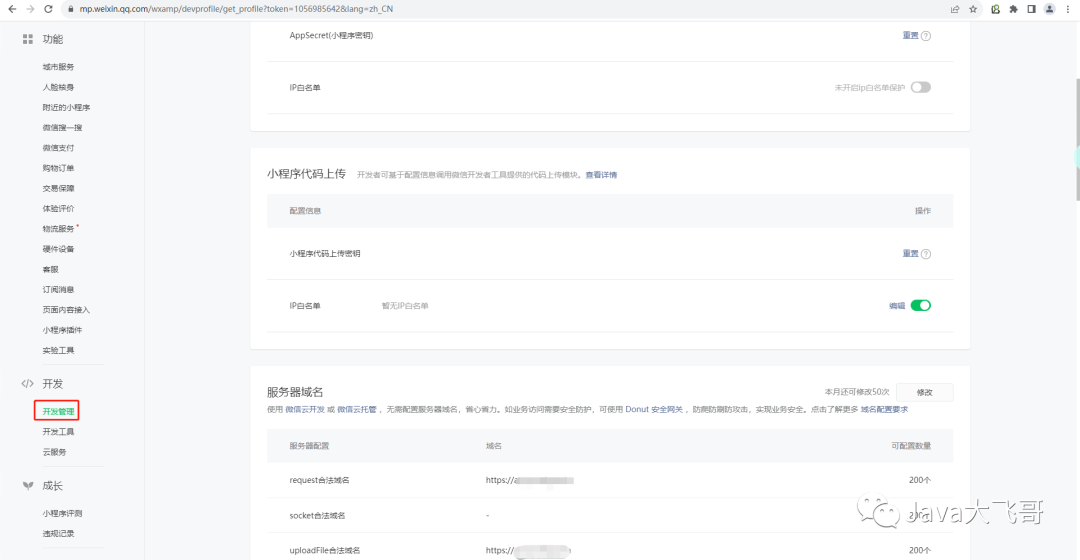The width and height of the screenshot is (1080, 560).
Task: Select 附近的小程序 in sidebar
Action: point(66,107)
